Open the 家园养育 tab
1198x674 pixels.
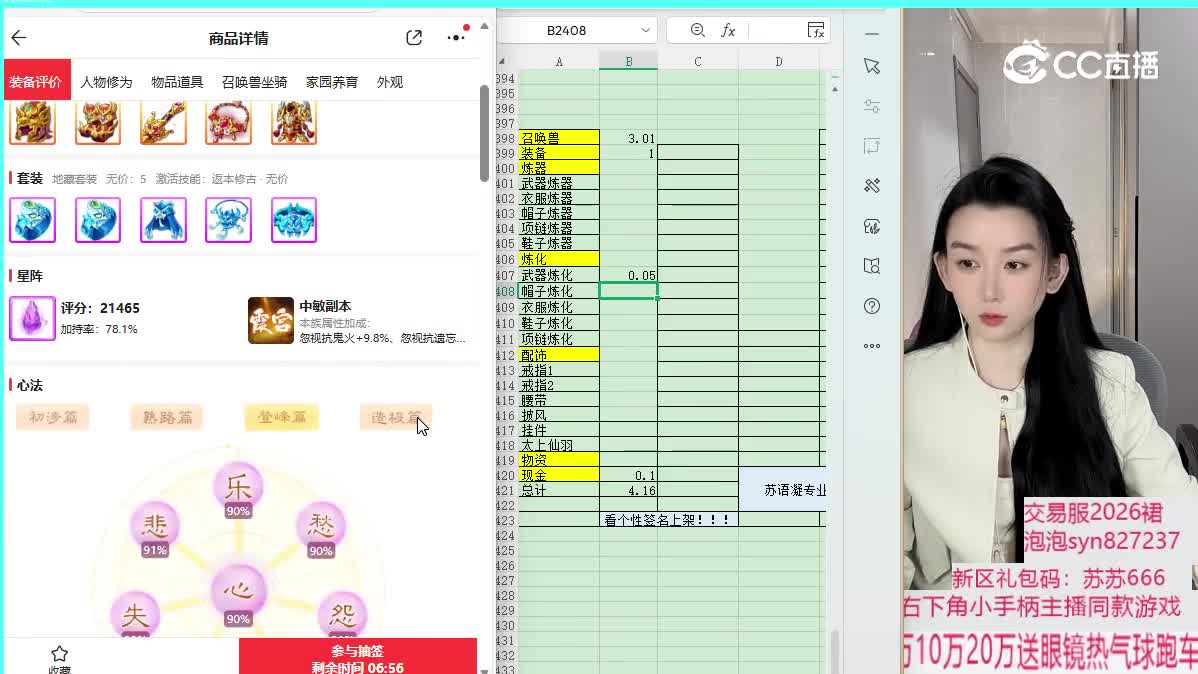click(x=332, y=82)
